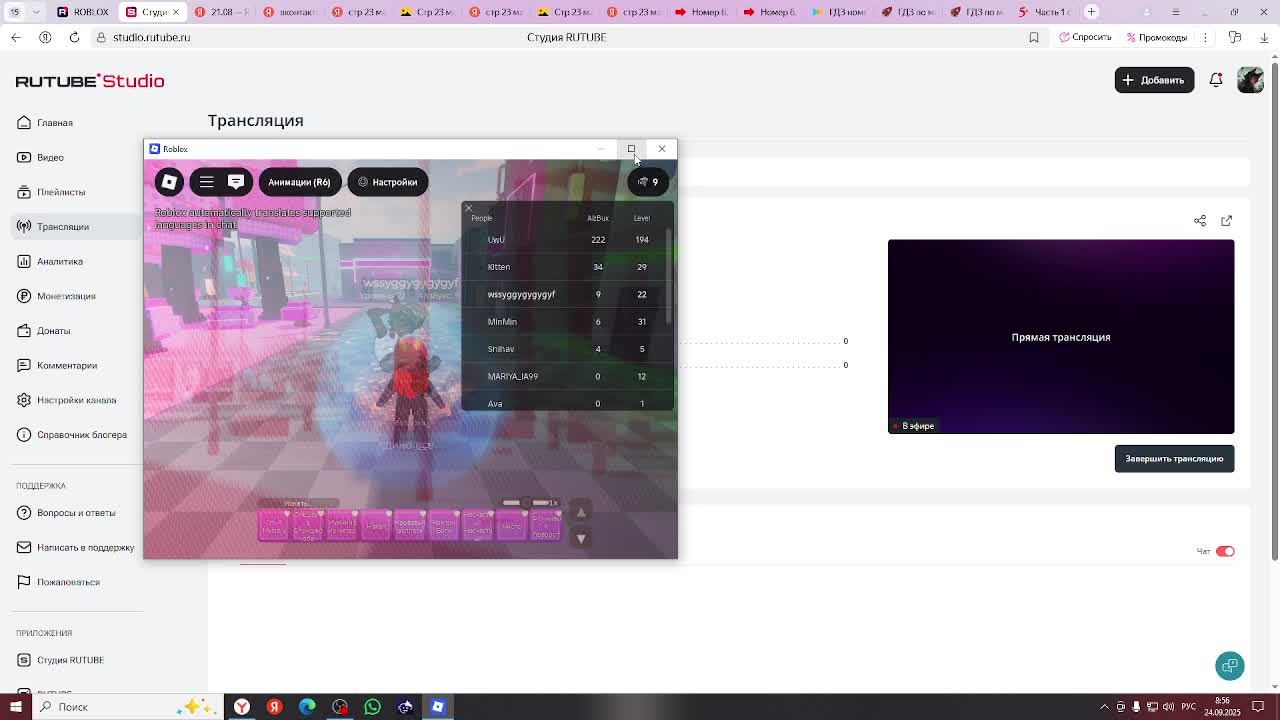Open the taskbar notification center

[1258, 707]
